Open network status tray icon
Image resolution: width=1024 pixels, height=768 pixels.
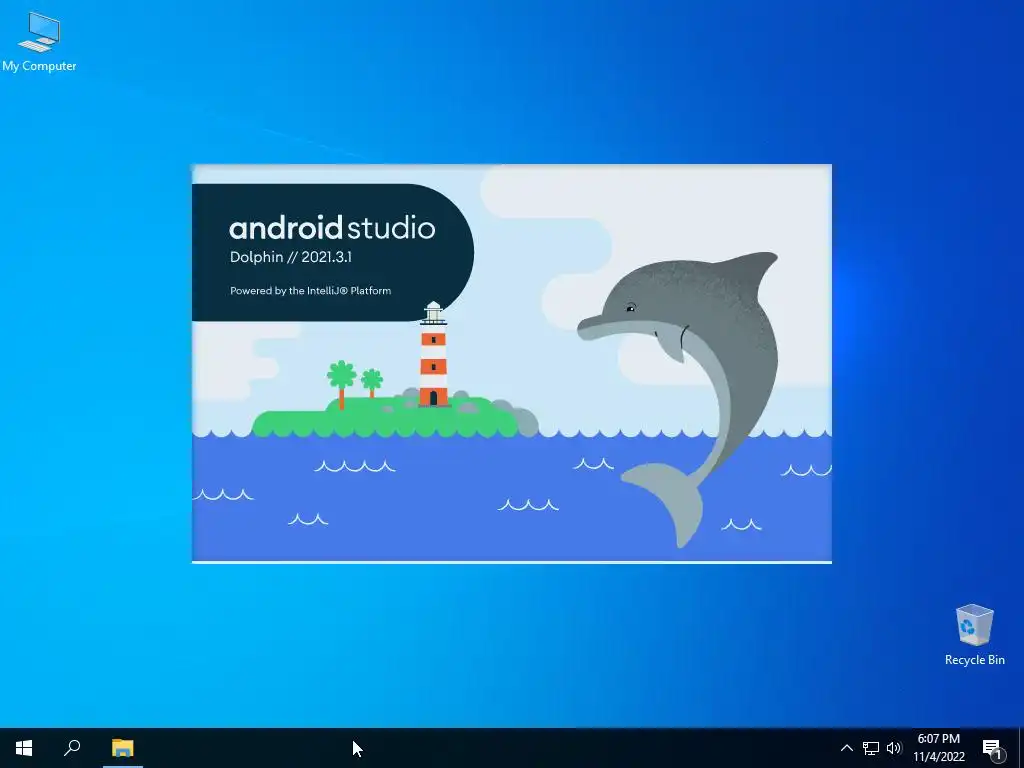point(871,748)
